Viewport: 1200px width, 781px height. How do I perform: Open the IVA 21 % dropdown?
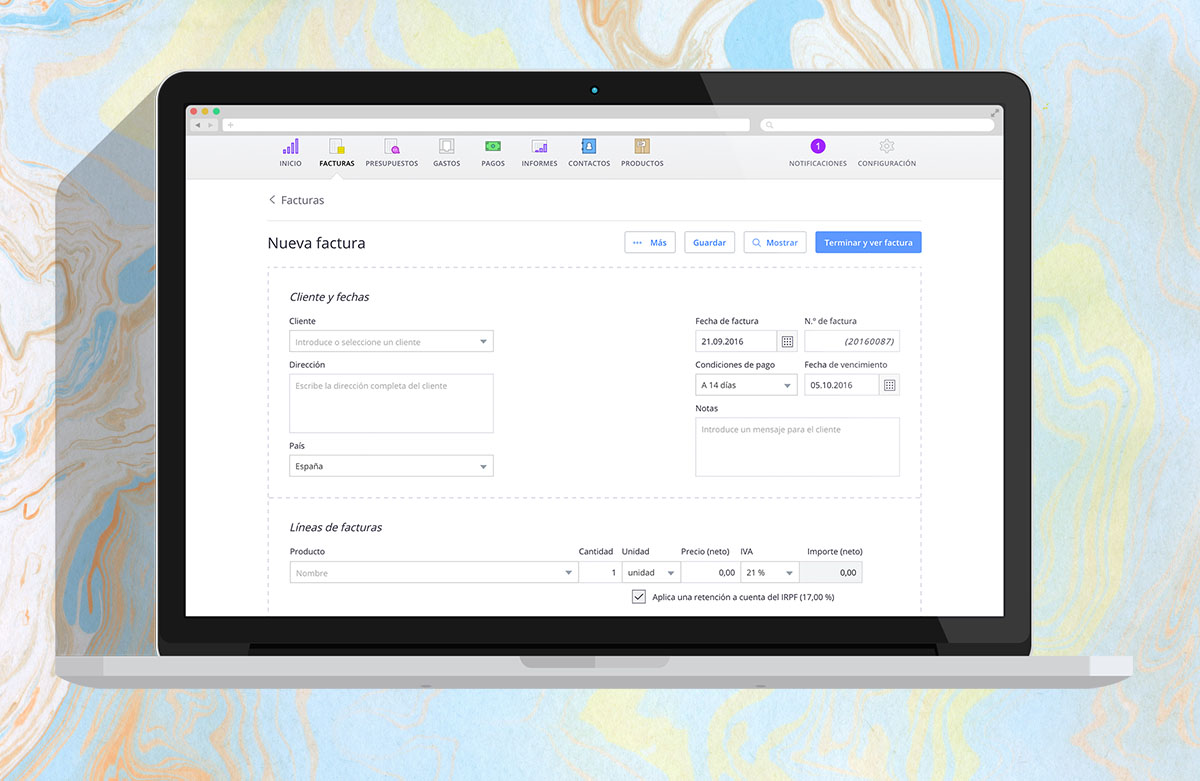(769, 573)
